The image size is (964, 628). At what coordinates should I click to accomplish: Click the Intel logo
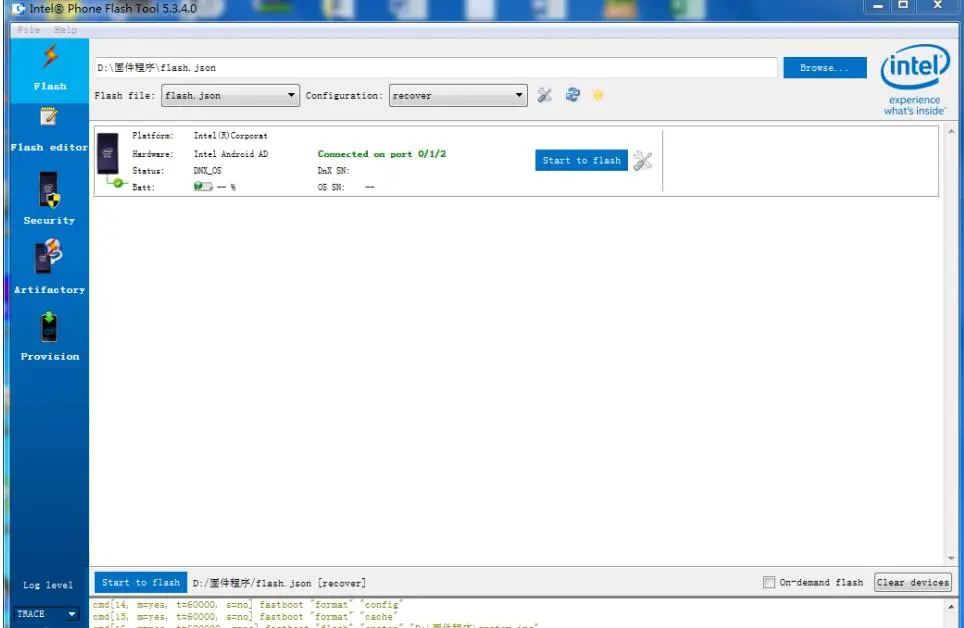point(914,79)
